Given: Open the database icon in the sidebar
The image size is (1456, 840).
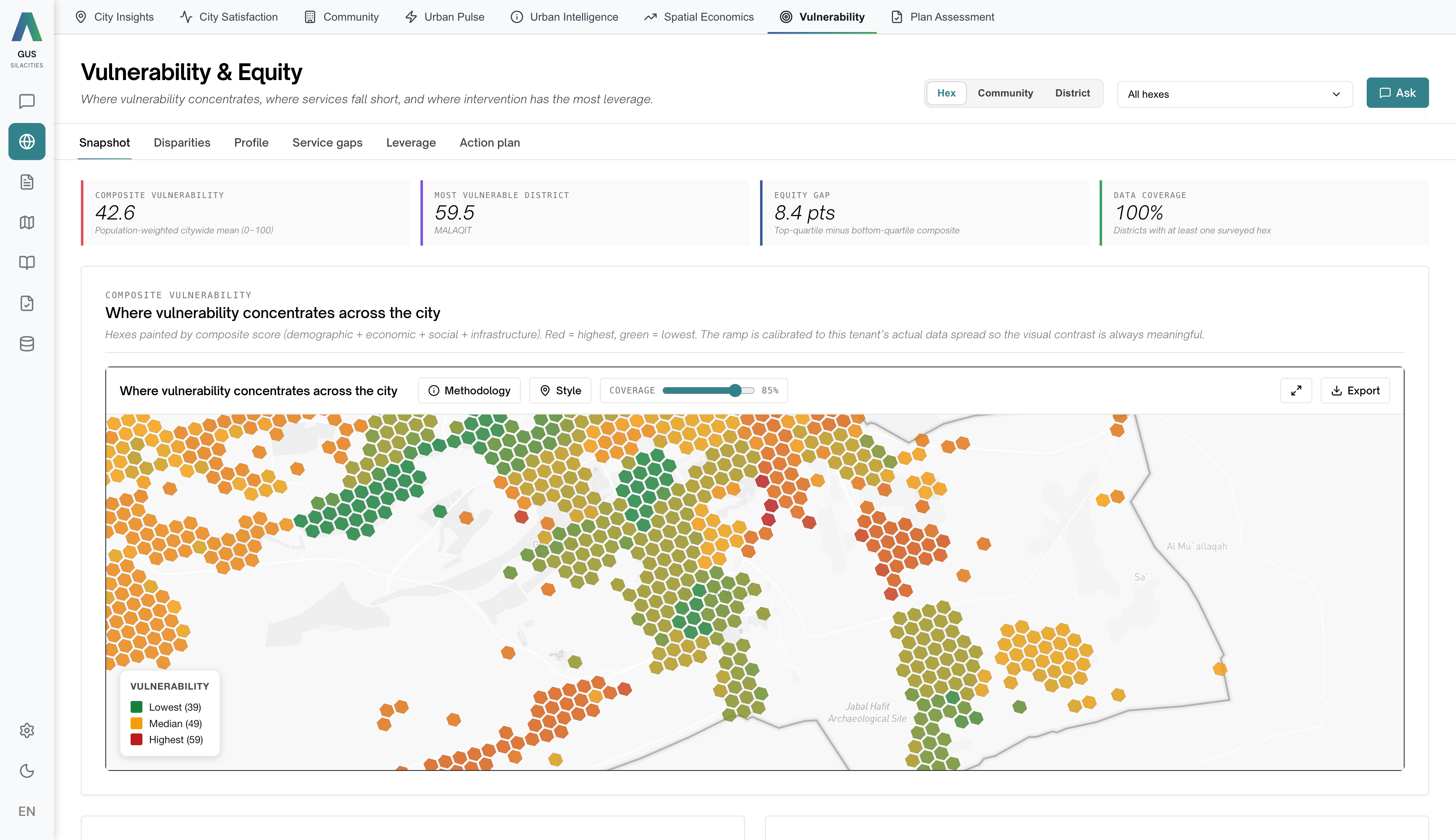Looking at the screenshot, I should pyautogui.click(x=27, y=344).
